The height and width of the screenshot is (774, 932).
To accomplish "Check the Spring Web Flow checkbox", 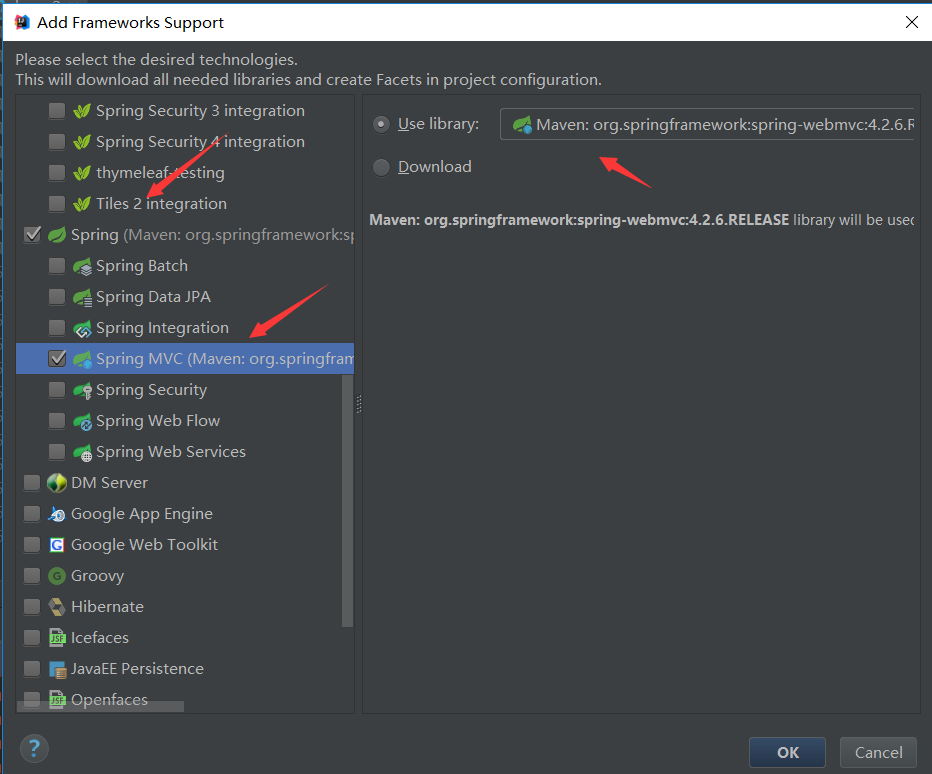I will pyautogui.click(x=57, y=420).
